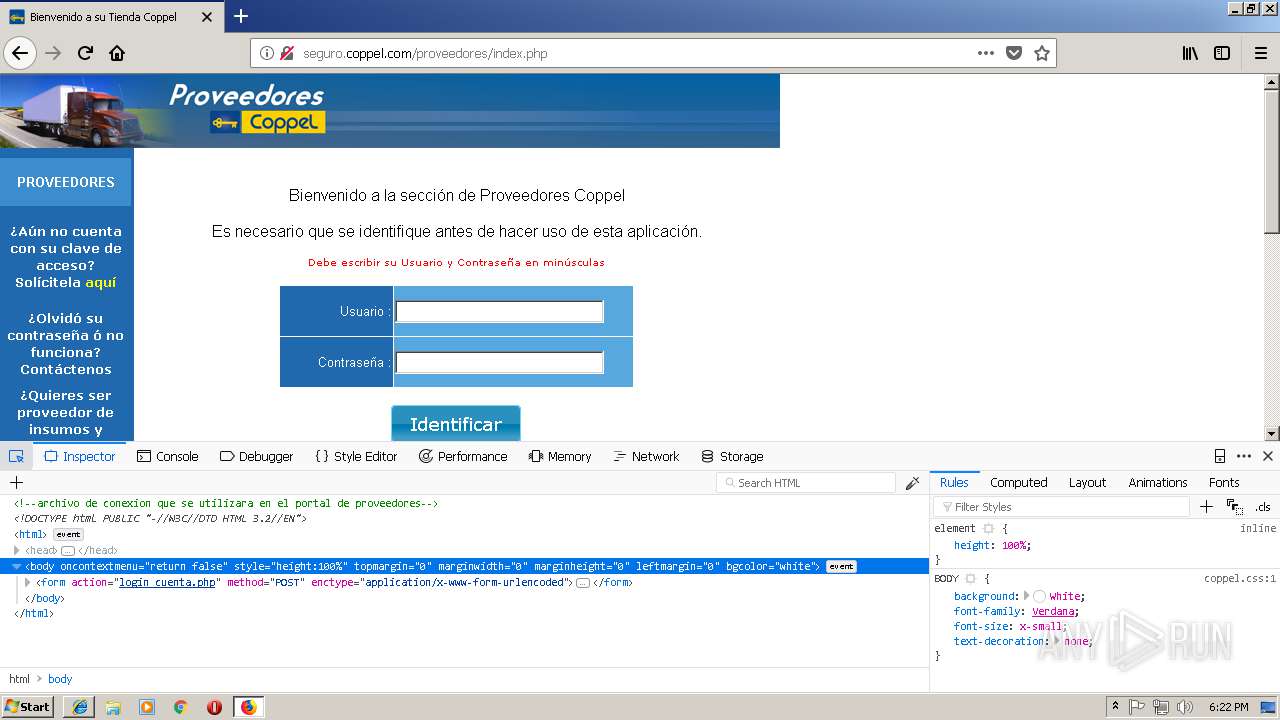This screenshot has height=720, width=1280.
Task: Bookmark this page with the star
Action: coord(1042,53)
